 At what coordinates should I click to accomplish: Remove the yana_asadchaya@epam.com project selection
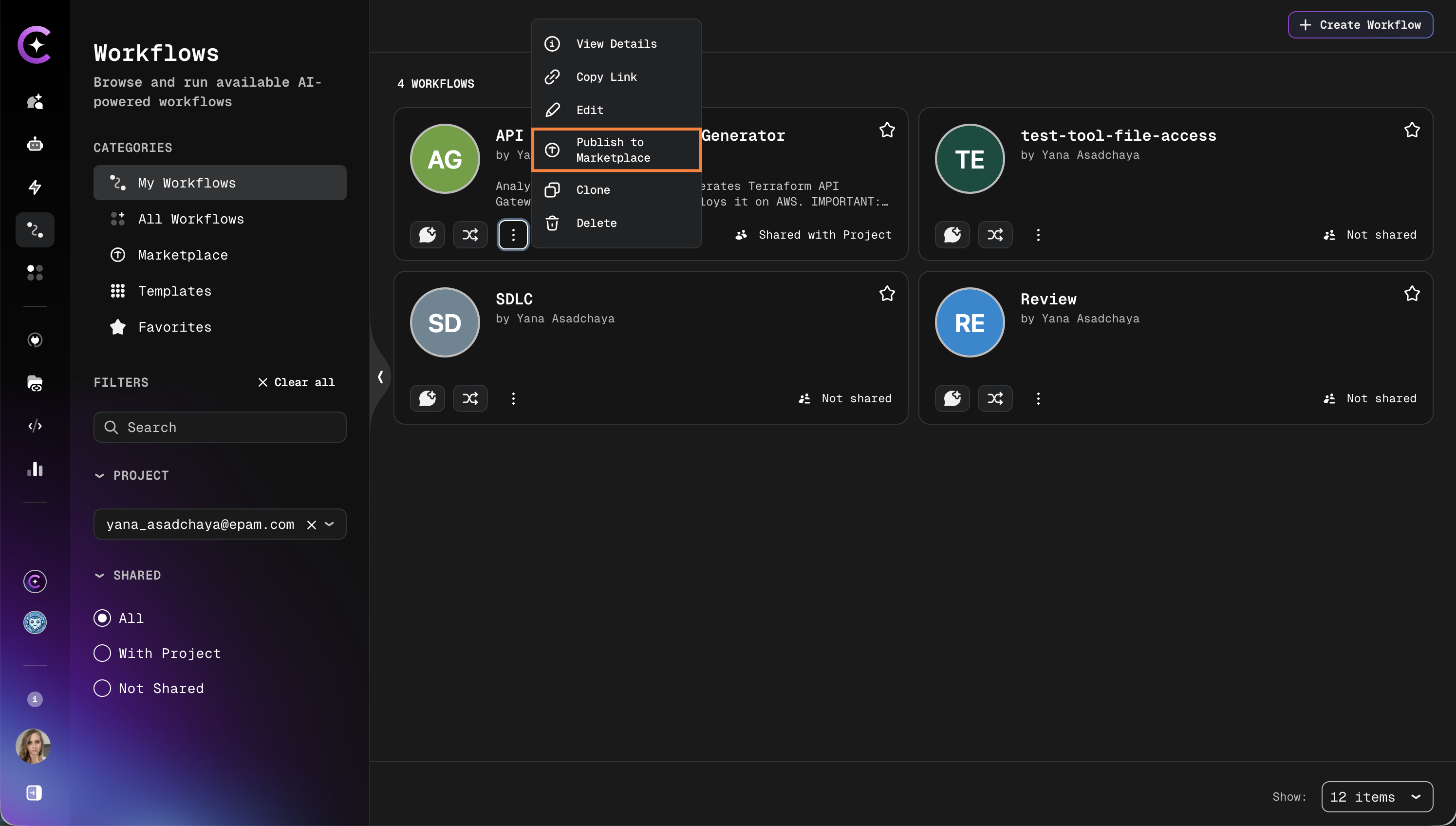311,524
